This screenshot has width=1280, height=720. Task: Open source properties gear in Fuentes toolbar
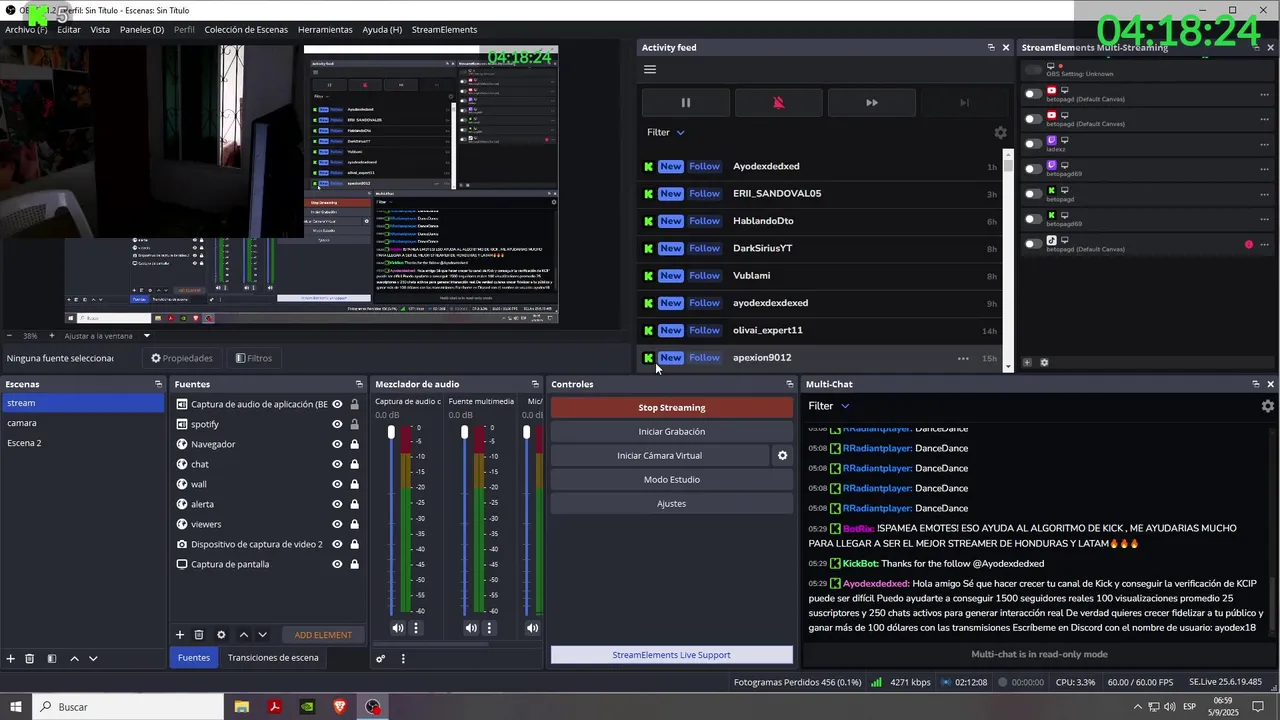221,635
